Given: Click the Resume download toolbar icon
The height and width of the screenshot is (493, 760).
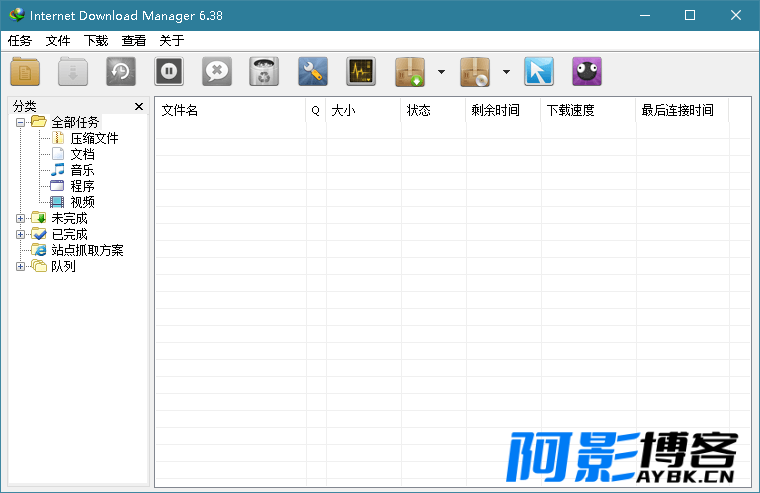Looking at the screenshot, I should pyautogui.click(x=73, y=72).
